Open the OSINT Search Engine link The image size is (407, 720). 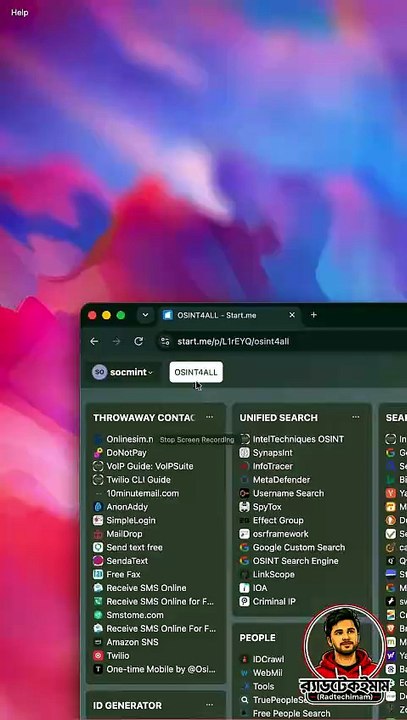point(295,561)
